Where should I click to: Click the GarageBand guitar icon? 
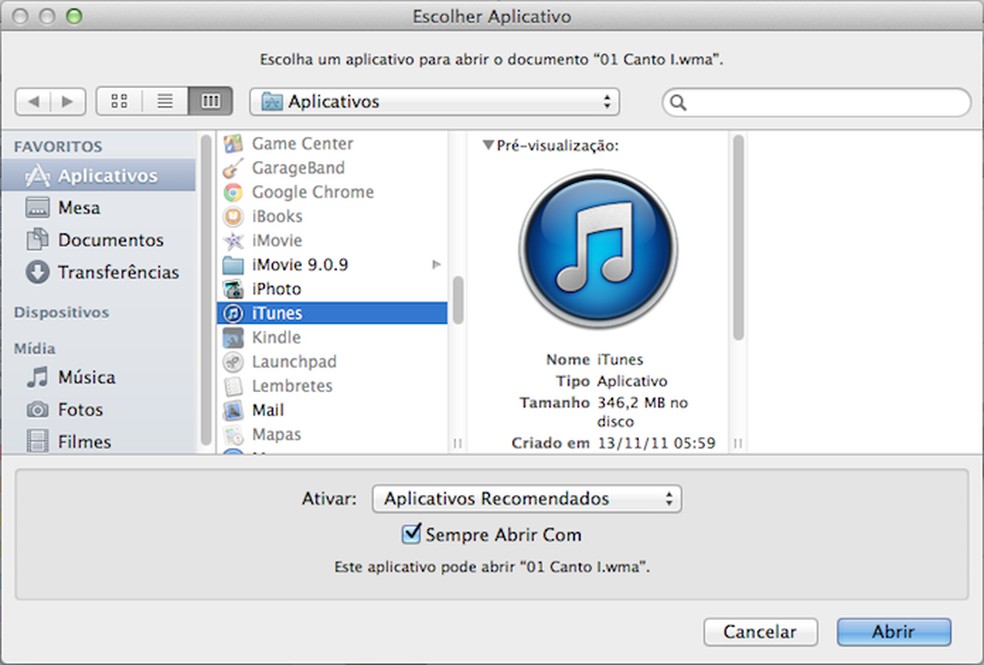pyautogui.click(x=233, y=168)
